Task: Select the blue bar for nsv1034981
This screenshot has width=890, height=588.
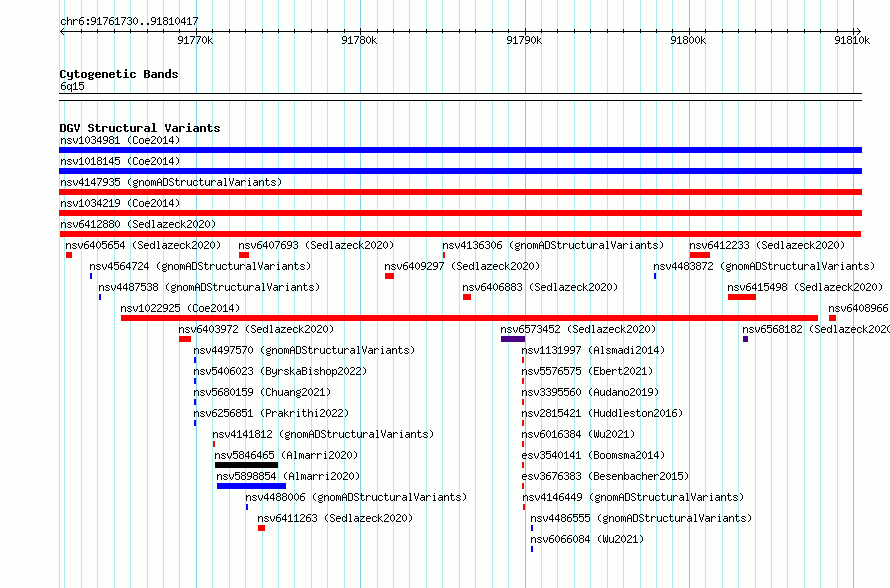Action: [460, 150]
